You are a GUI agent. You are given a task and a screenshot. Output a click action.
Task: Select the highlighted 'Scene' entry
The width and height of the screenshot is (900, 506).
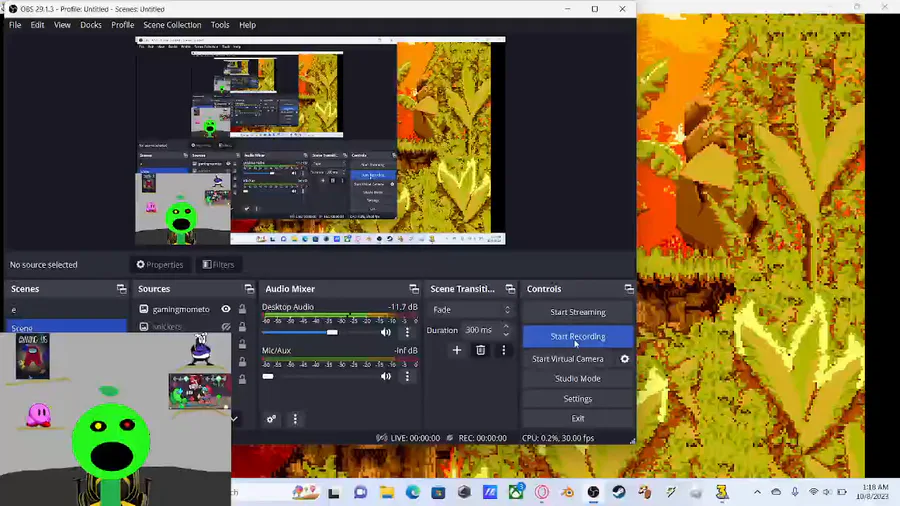[x=66, y=326]
